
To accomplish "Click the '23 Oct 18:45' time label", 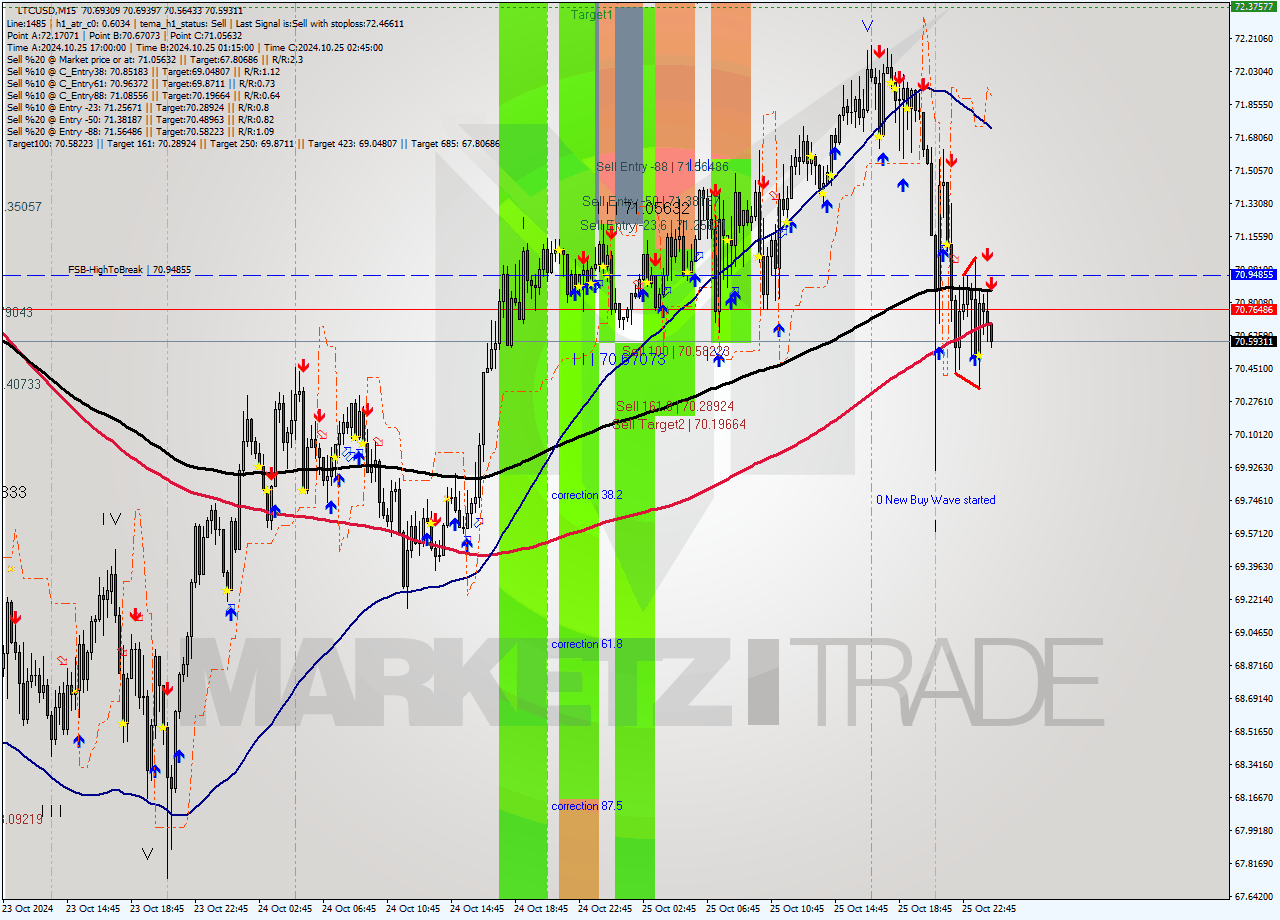I will [159, 909].
